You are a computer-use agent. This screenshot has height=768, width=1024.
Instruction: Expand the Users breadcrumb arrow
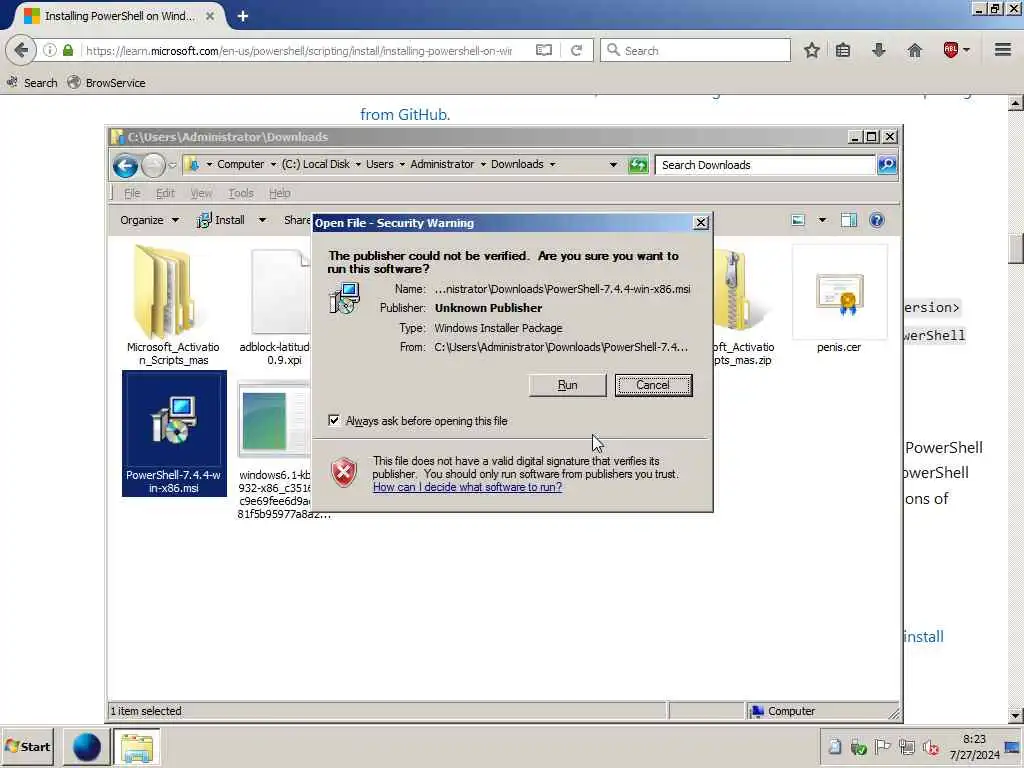click(402, 165)
